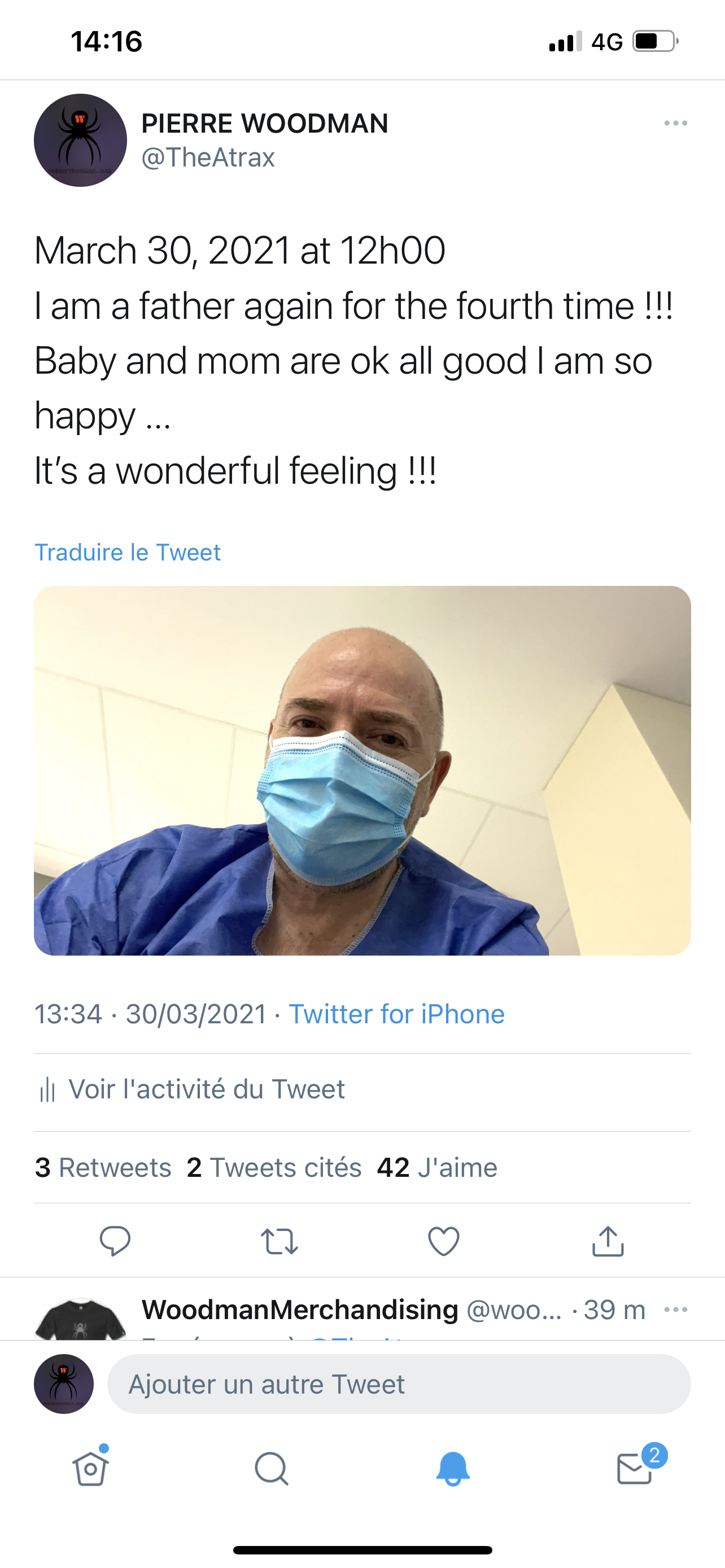Viewport: 725px width, 1568px height.
Task: Like the tweet with the heart icon
Action: tap(444, 1241)
